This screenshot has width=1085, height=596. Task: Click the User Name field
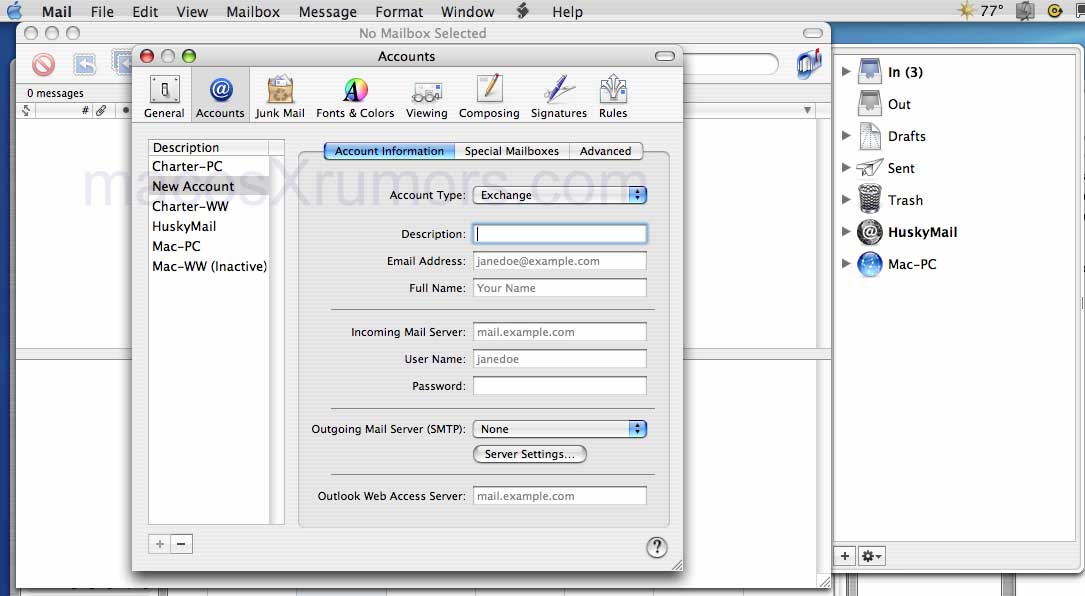tap(560, 359)
